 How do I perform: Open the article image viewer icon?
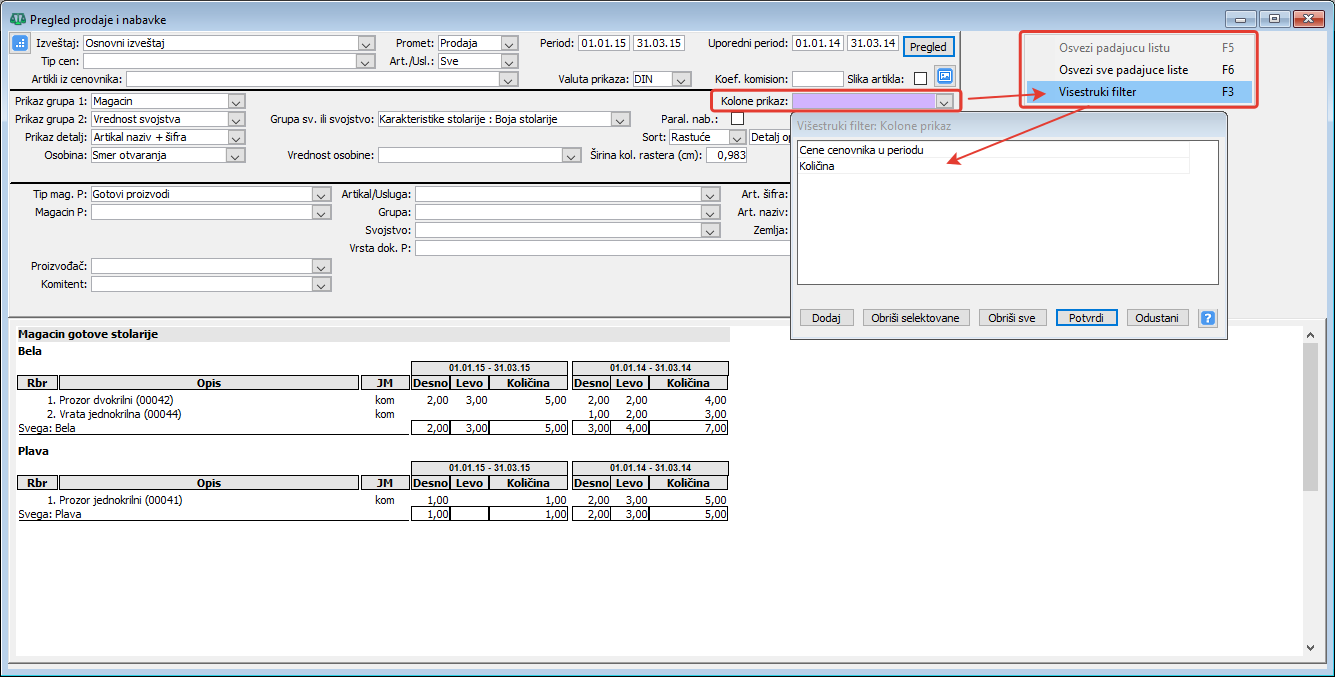(x=945, y=76)
